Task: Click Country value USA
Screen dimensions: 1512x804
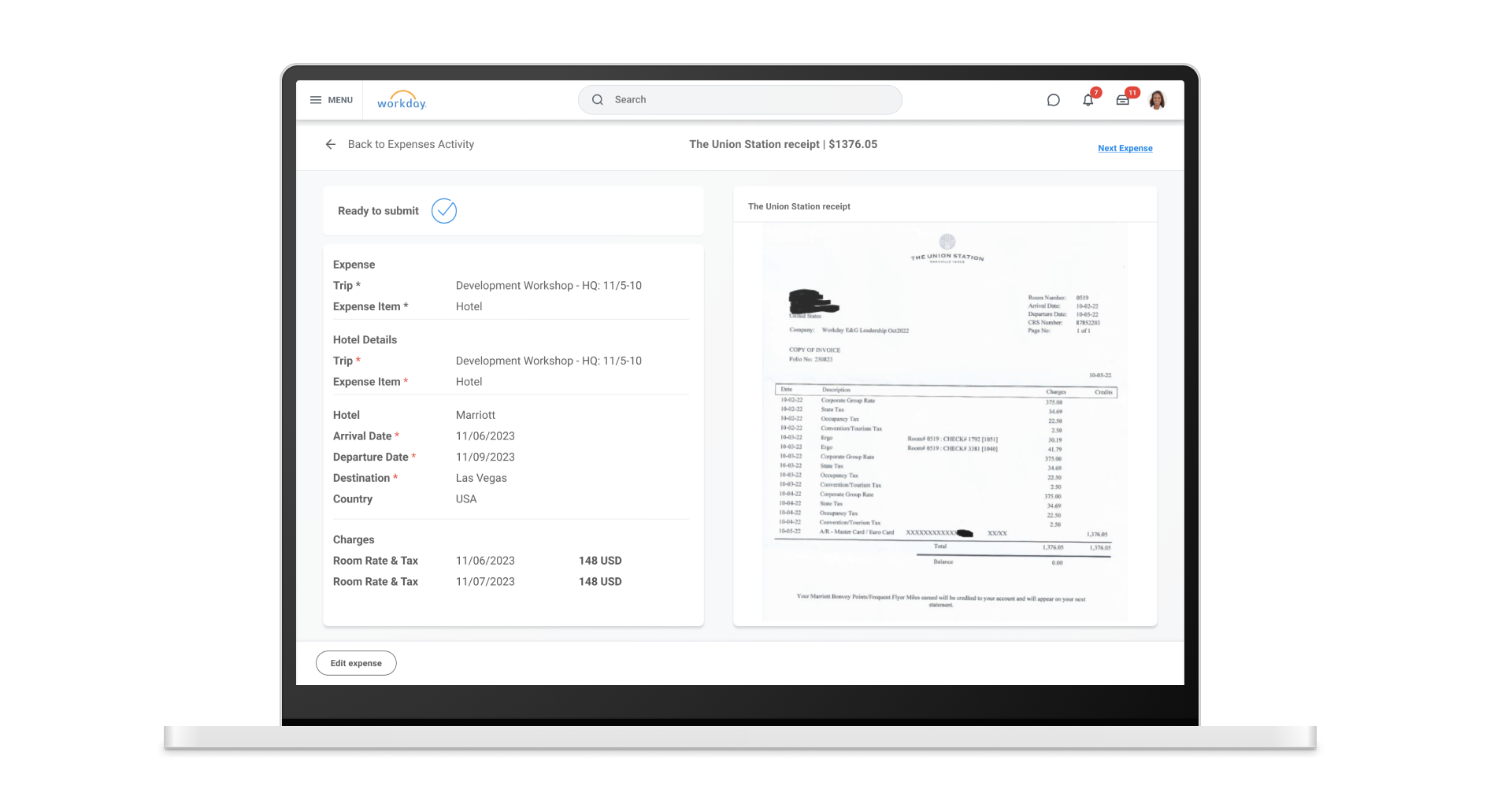Action: (x=466, y=499)
